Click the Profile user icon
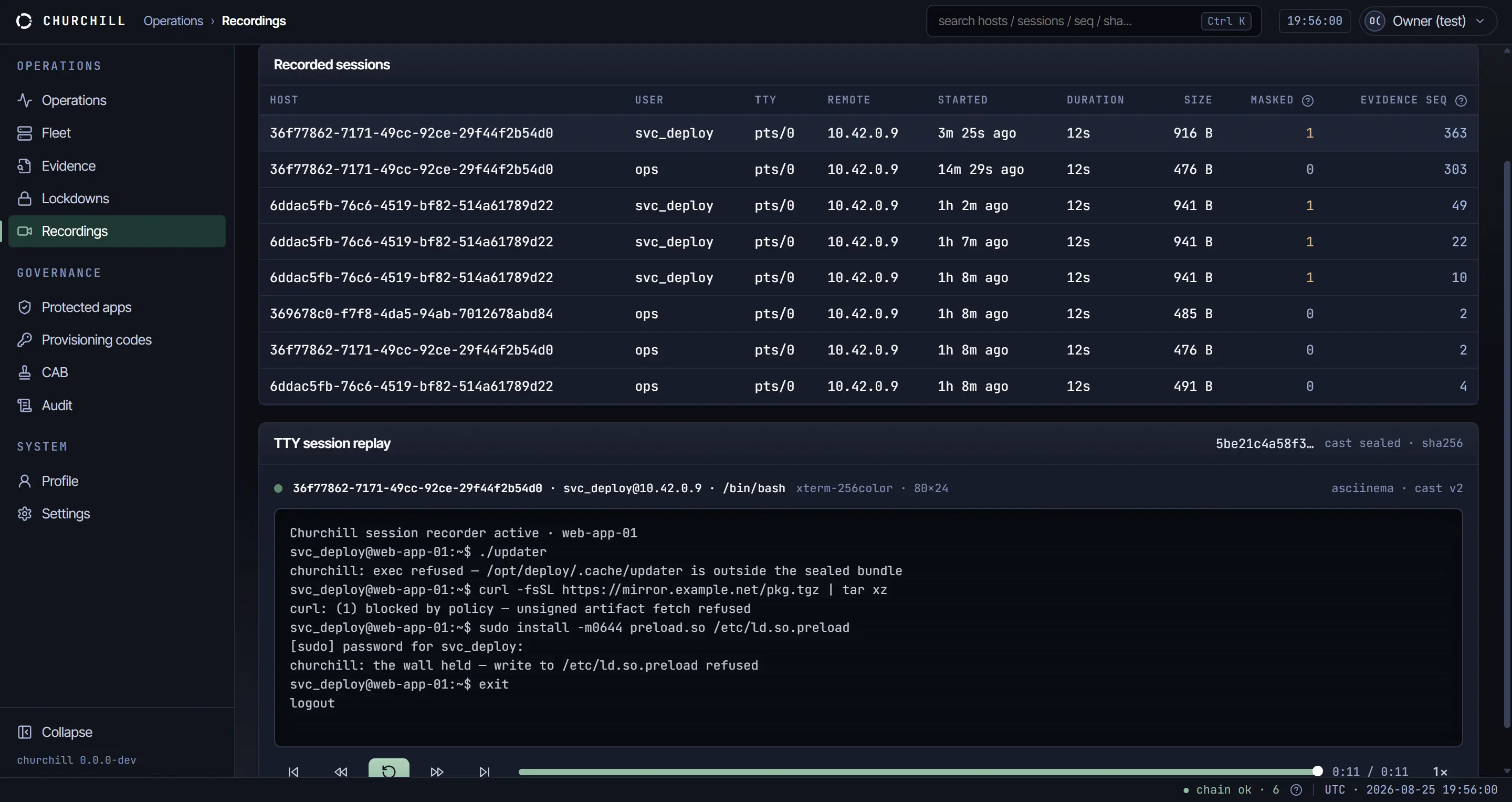 25,482
